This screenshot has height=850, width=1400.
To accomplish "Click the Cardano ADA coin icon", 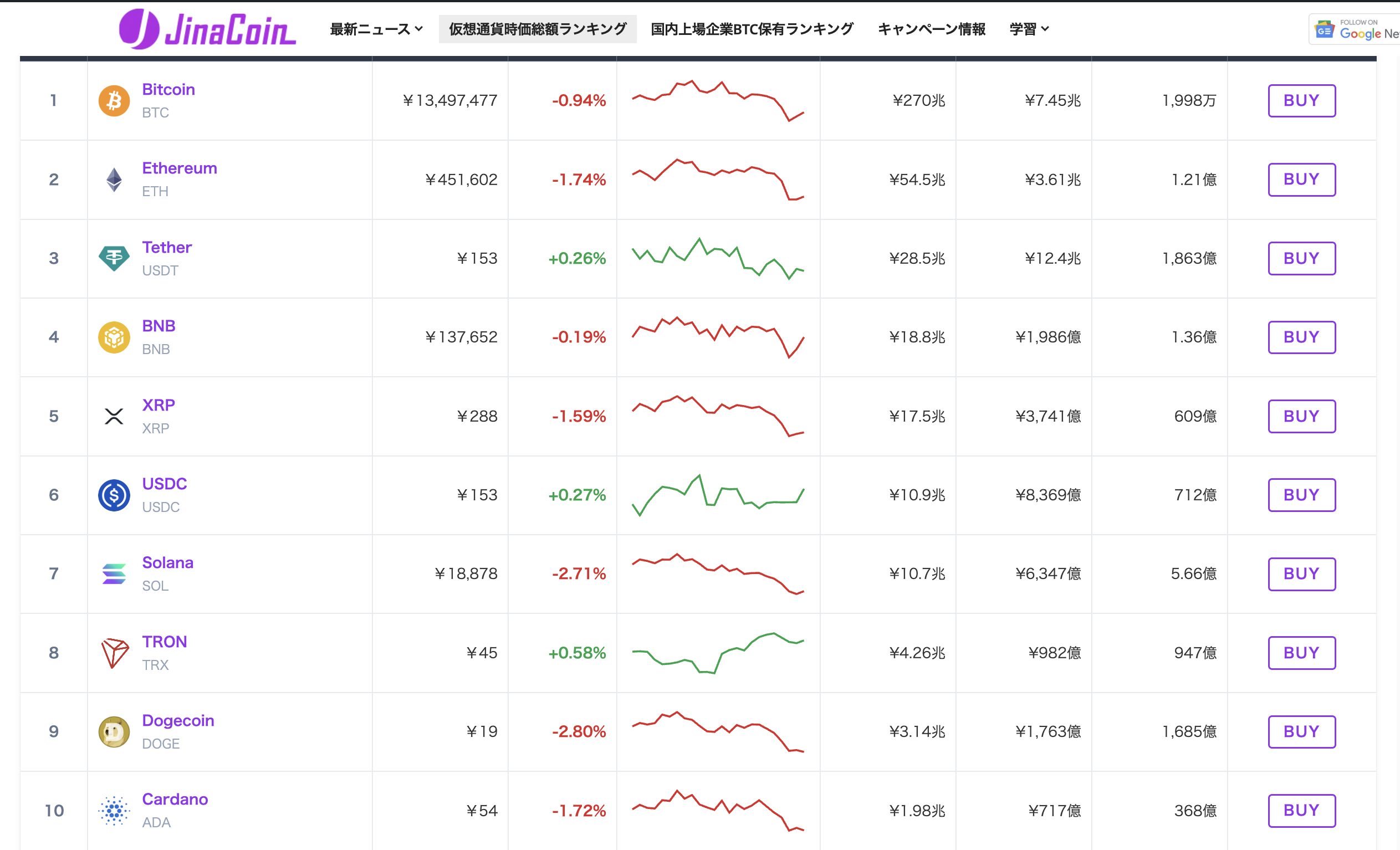I will tap(114, 811).
